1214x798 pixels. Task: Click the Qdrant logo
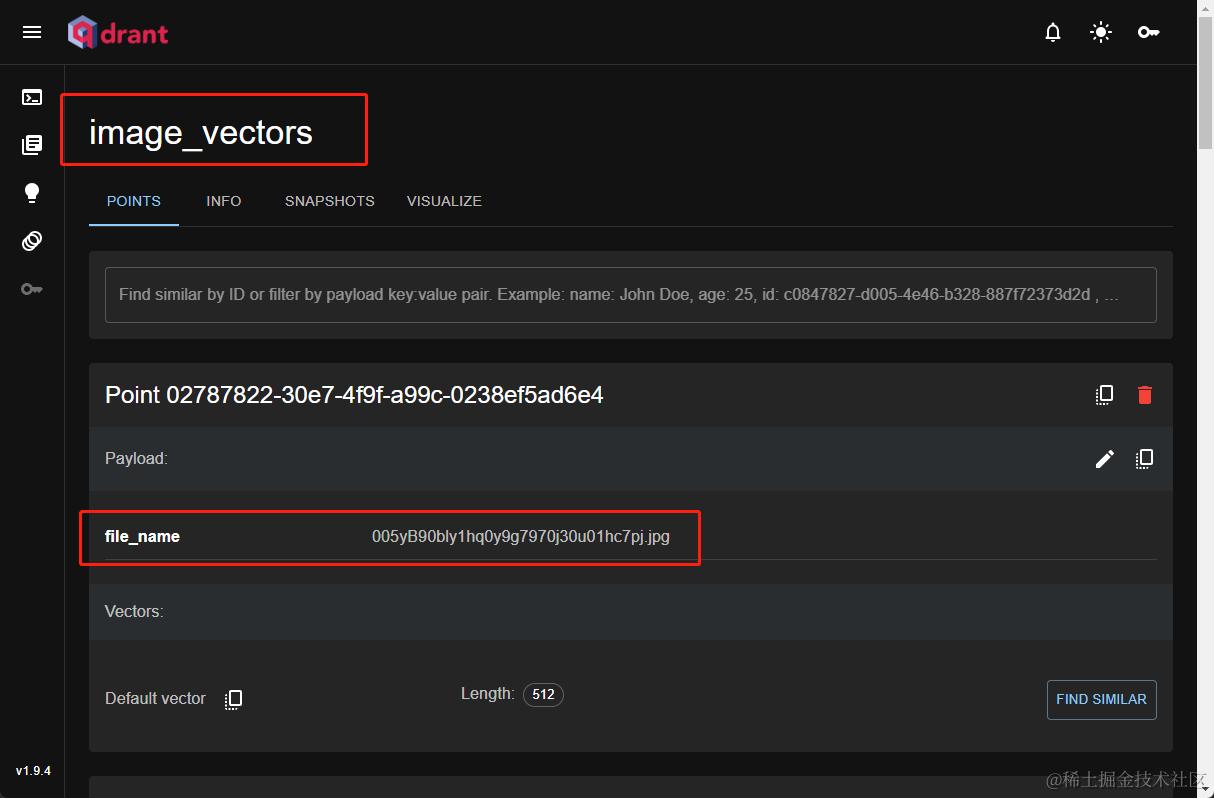118,33
